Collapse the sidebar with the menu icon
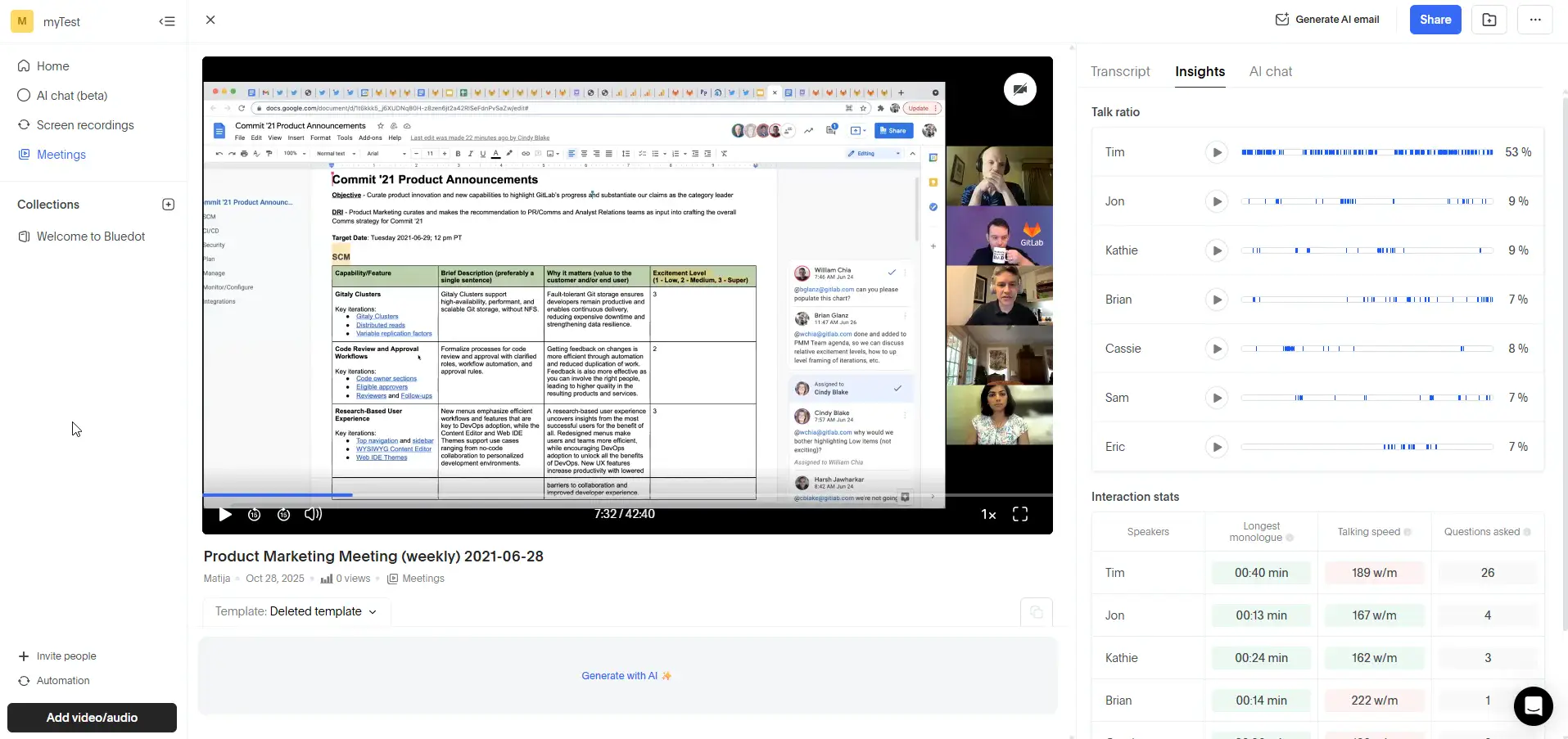Viewport: 1568px width, 739px height. [167, 21]
